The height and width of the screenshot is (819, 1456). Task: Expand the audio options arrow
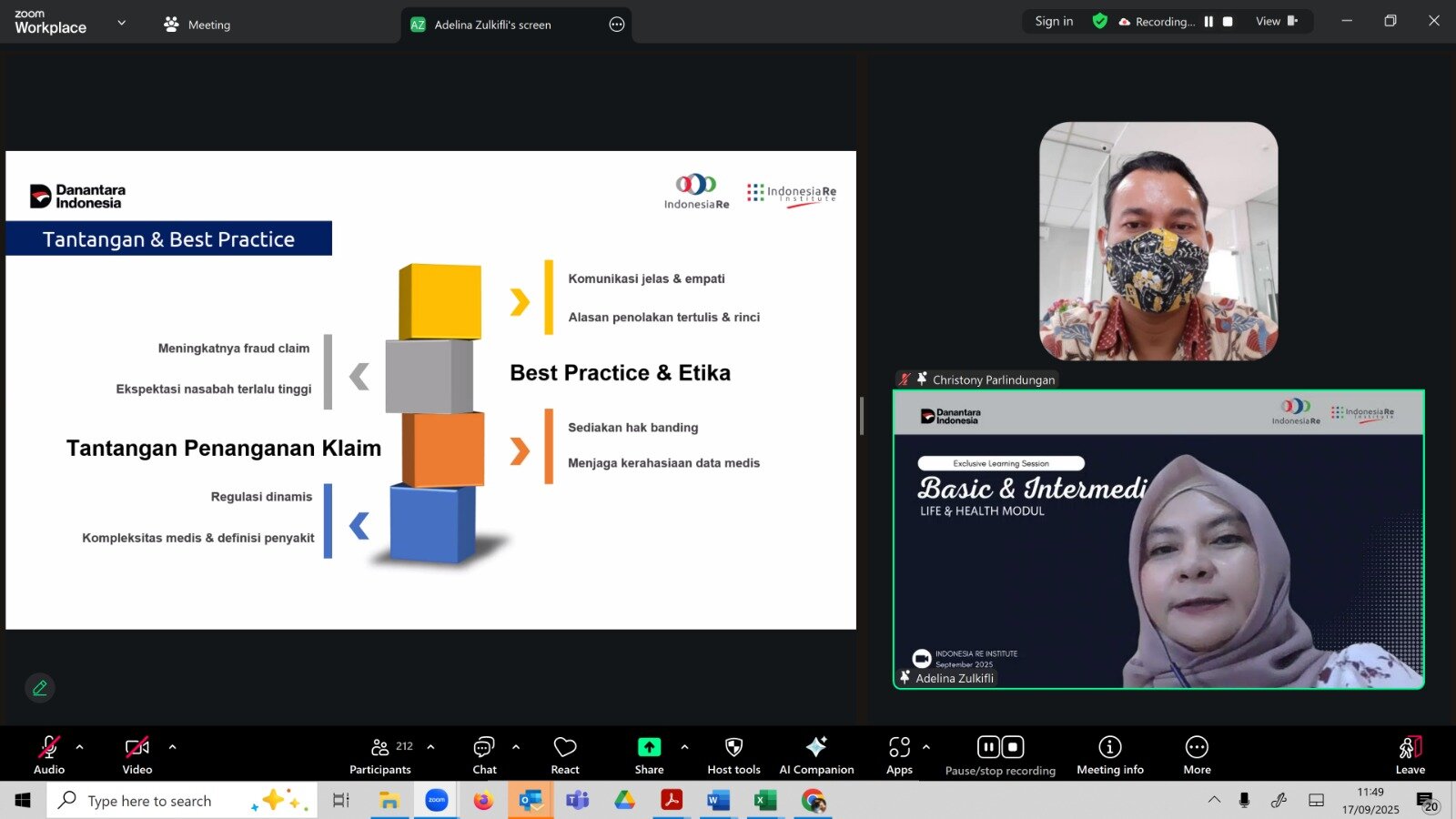[x=80, y=747]
